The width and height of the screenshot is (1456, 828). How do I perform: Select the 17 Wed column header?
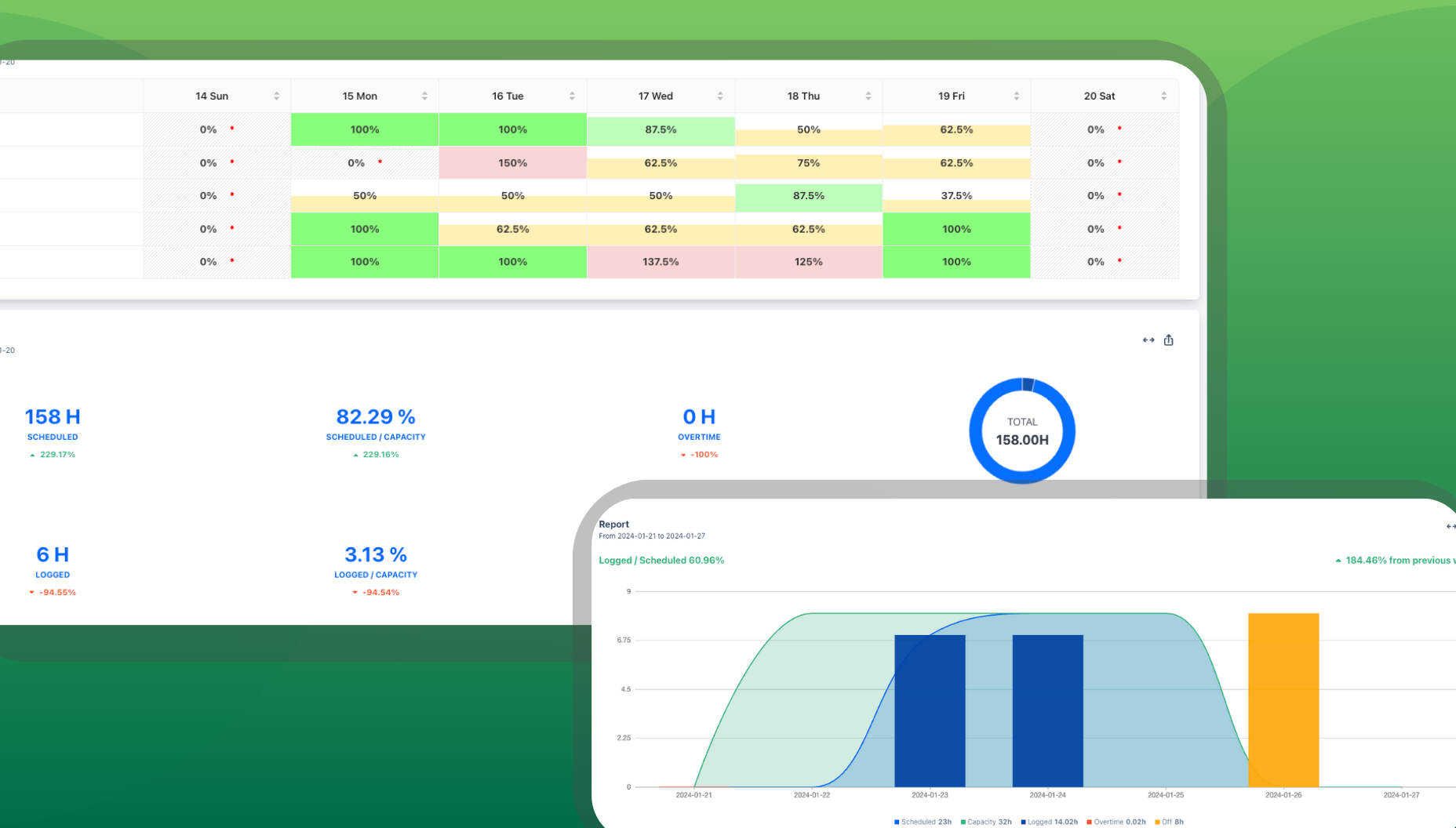[661, 96]
